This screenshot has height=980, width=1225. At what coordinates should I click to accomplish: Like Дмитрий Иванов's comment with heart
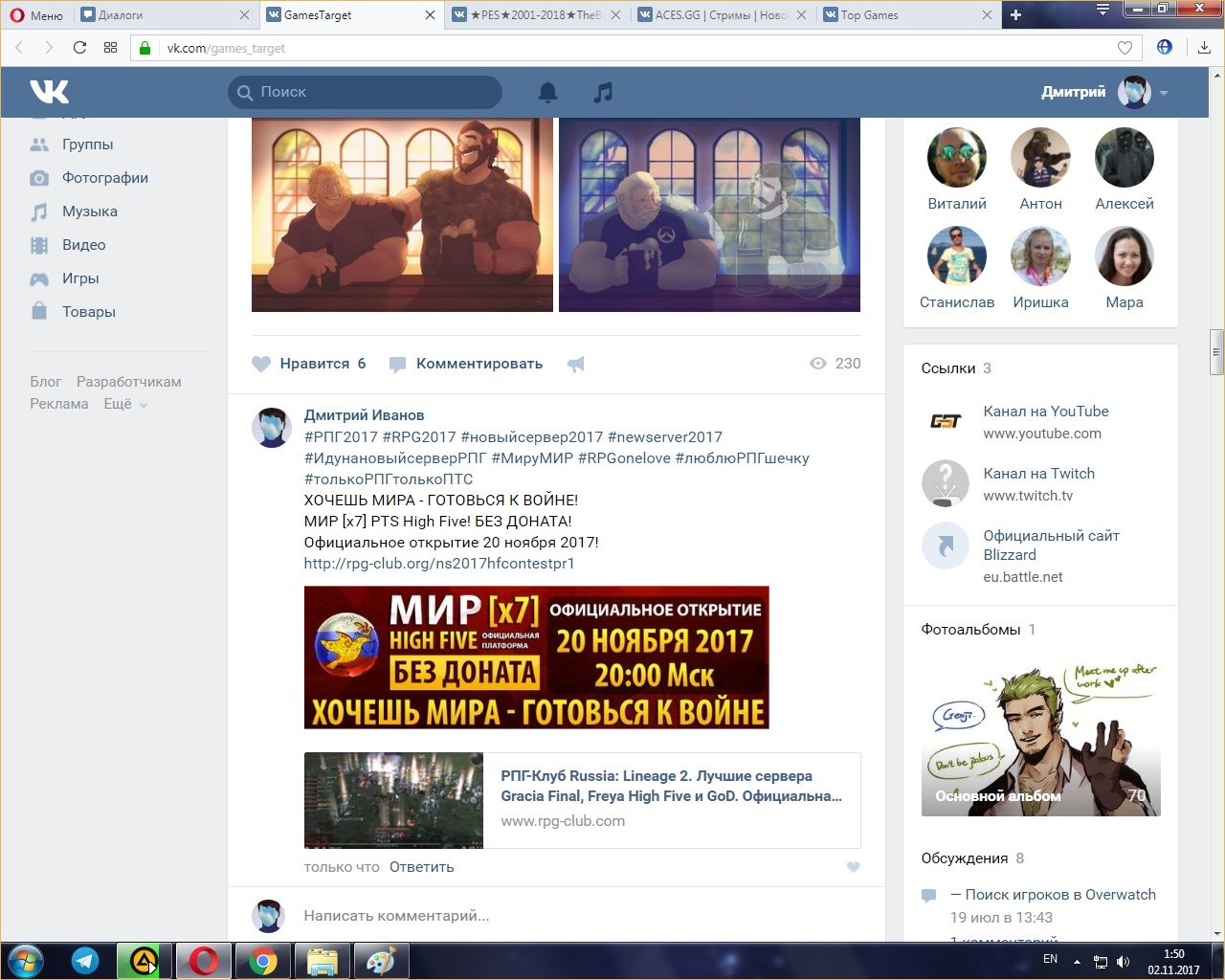click(x=853, y=867)
